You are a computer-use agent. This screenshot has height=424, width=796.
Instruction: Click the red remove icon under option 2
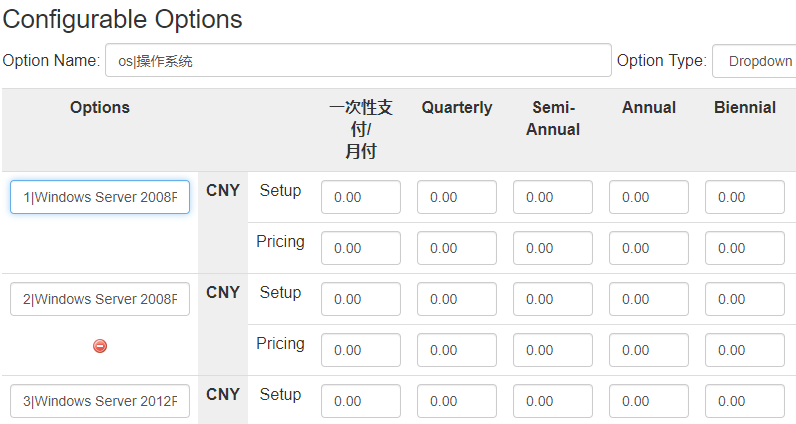pos(100,346)
